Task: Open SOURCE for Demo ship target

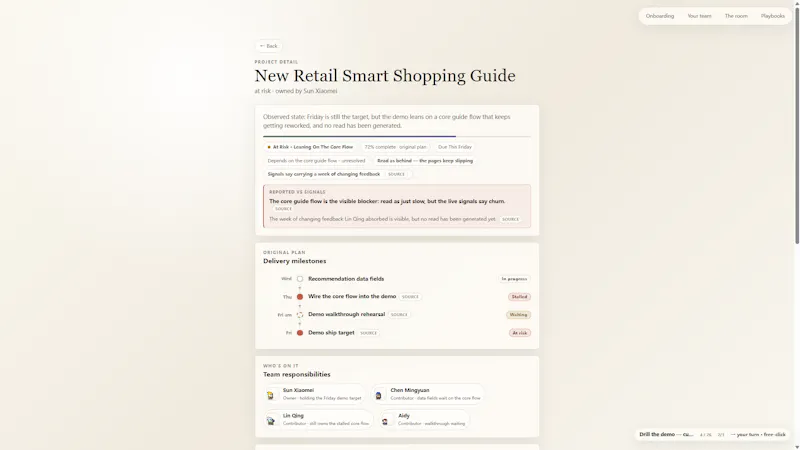Action: (x=368, y=333)
